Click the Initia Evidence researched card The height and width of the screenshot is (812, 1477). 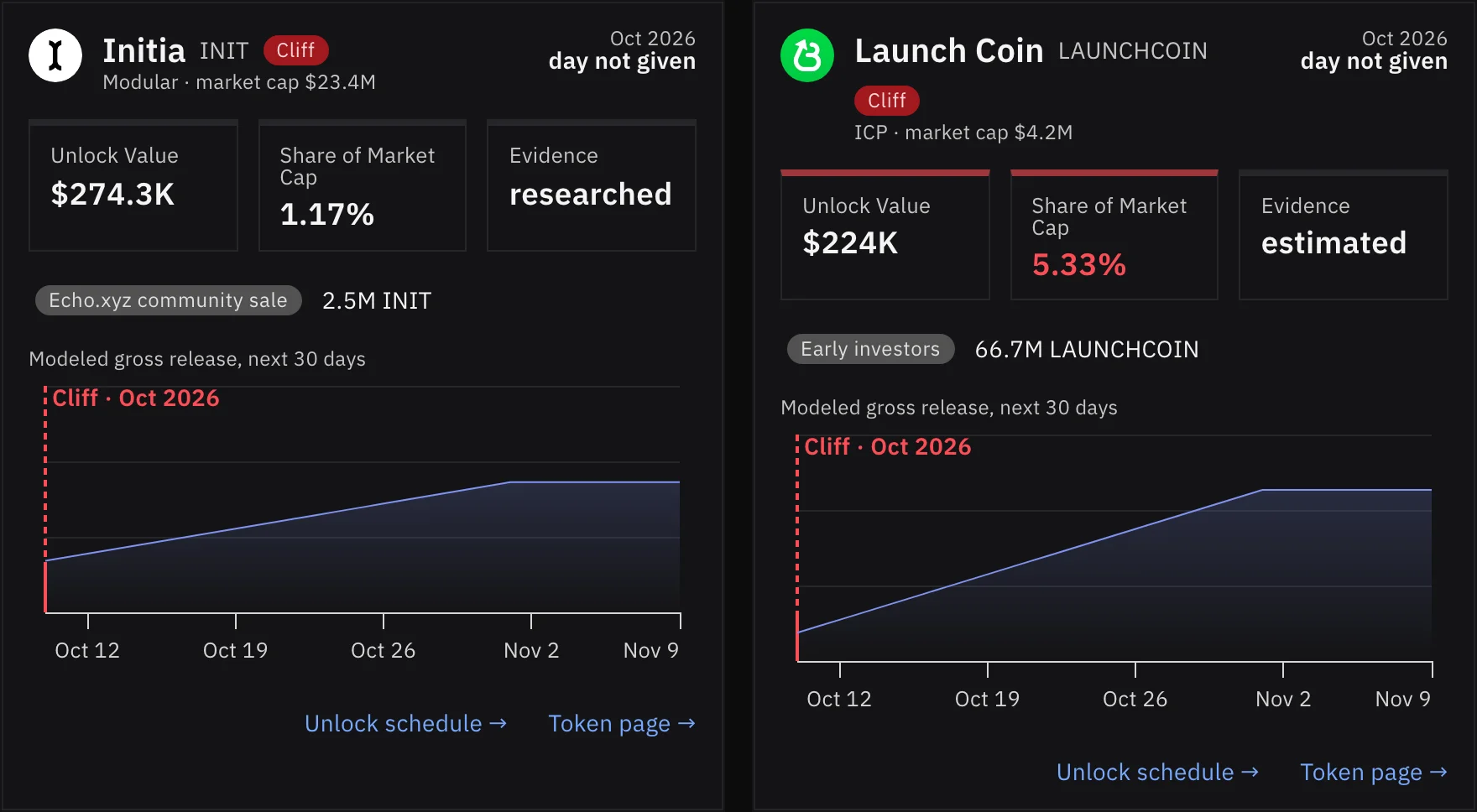pos(592,185)
